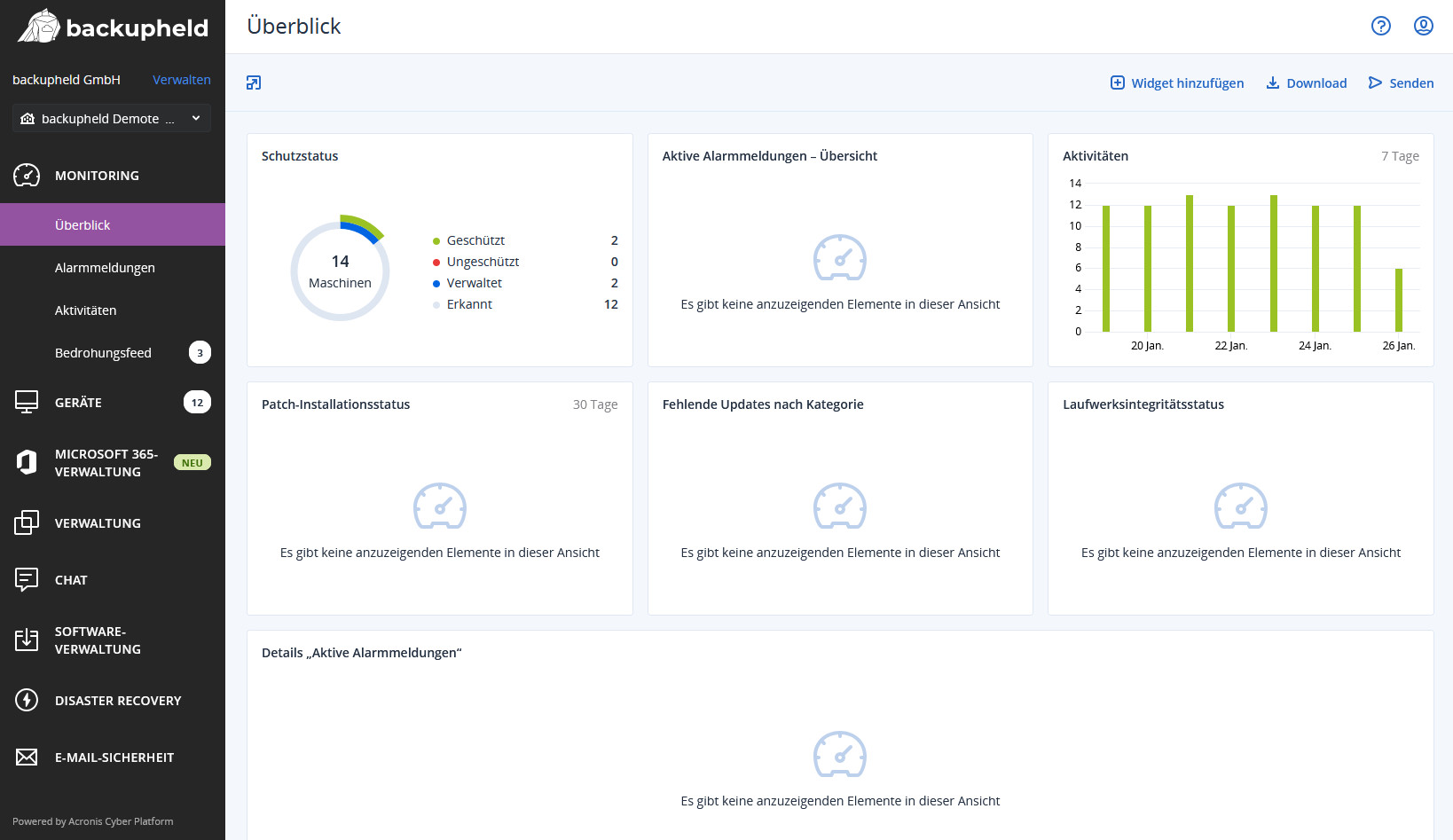
Task: Open the E-Mail-Sicherheit icon
Action: click(27, 757)
